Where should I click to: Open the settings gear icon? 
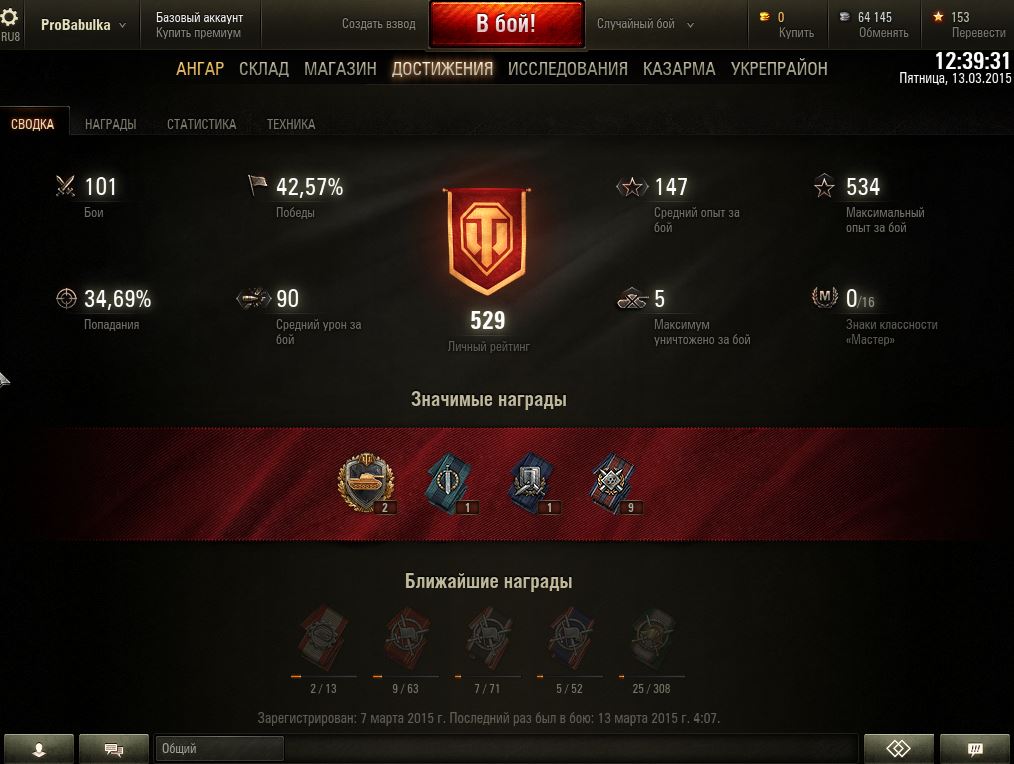10,16
